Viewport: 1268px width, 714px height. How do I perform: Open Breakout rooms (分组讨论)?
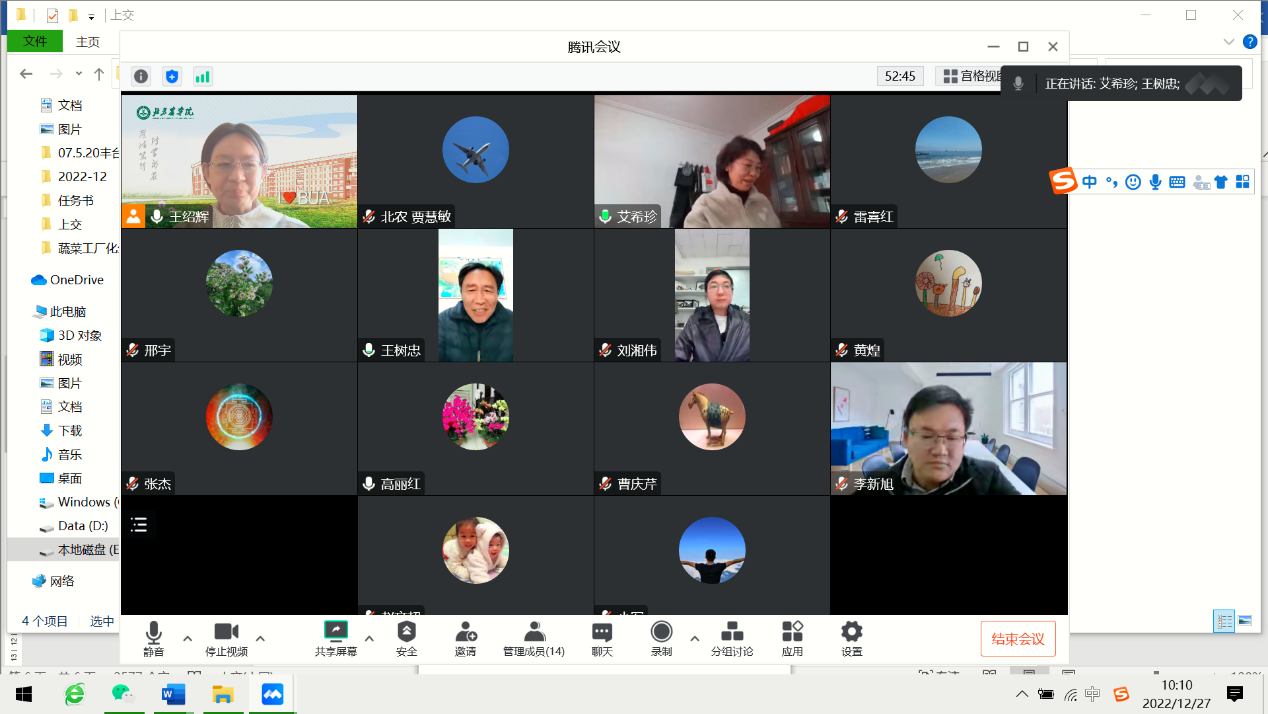[x=732, y=638]
